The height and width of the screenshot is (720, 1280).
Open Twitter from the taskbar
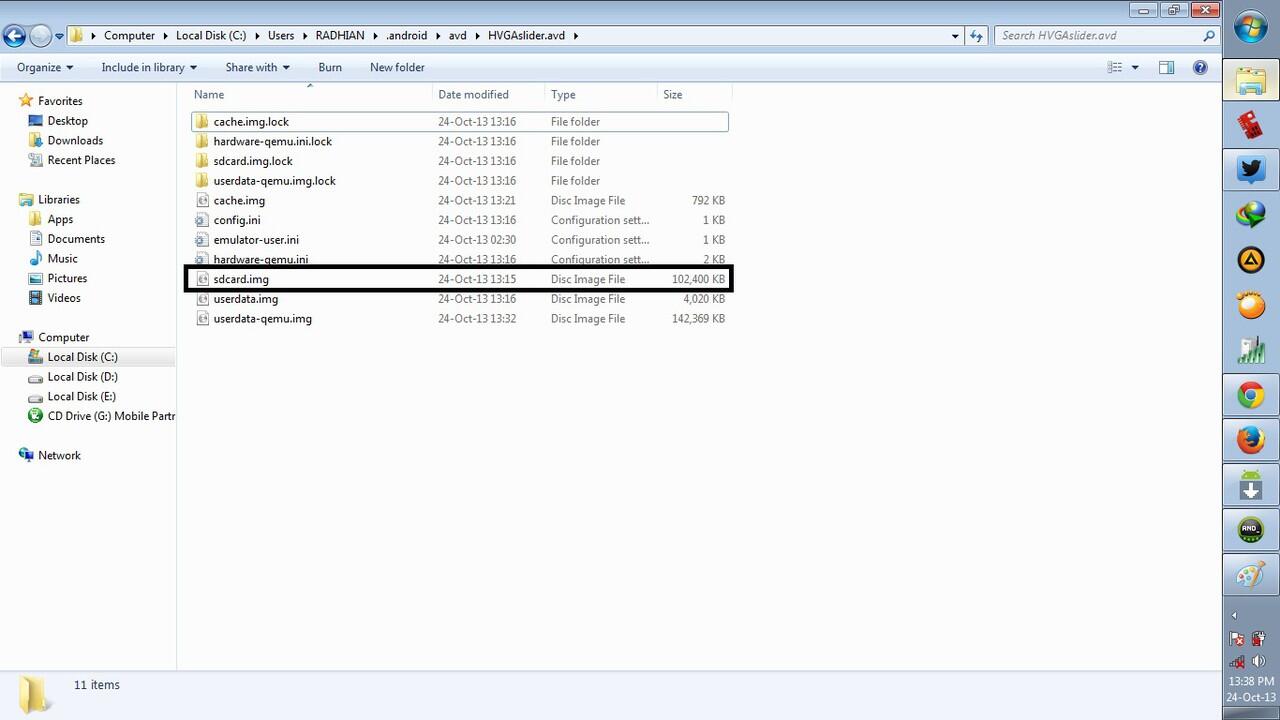1249,170
